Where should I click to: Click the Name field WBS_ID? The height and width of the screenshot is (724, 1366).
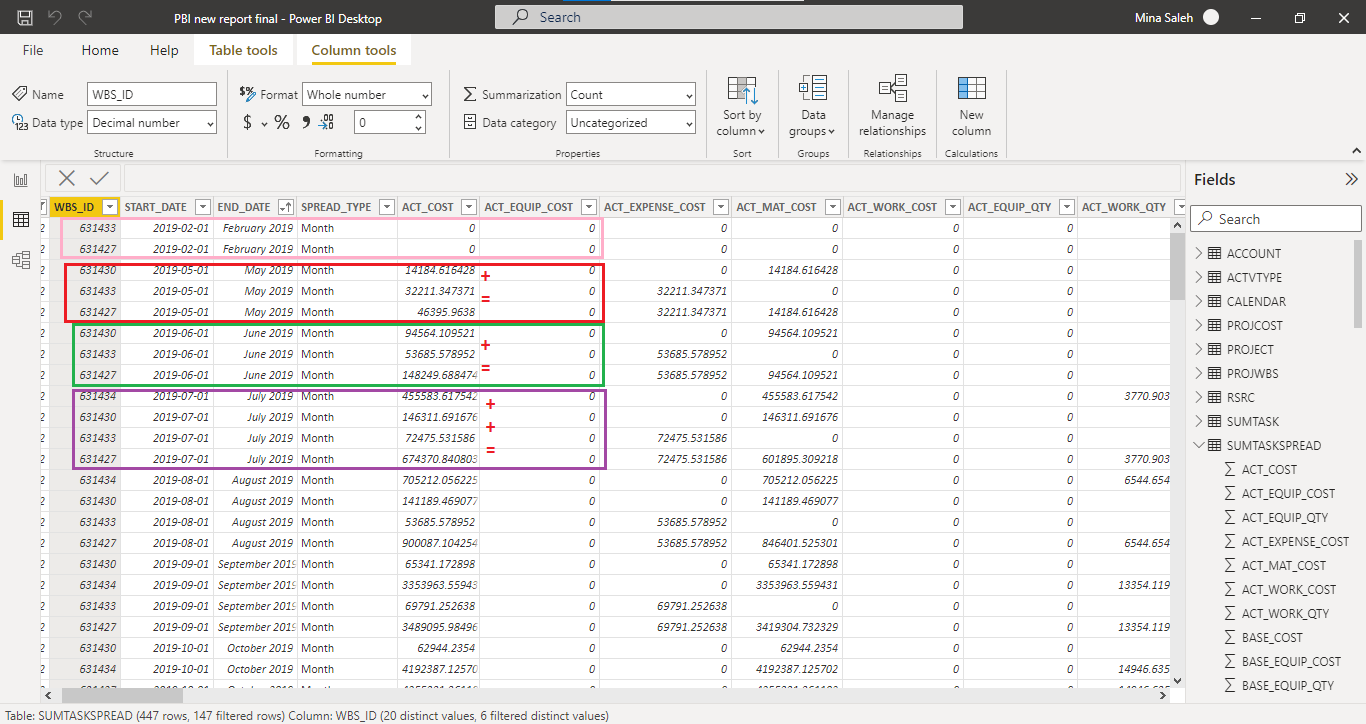coord(152,94)
